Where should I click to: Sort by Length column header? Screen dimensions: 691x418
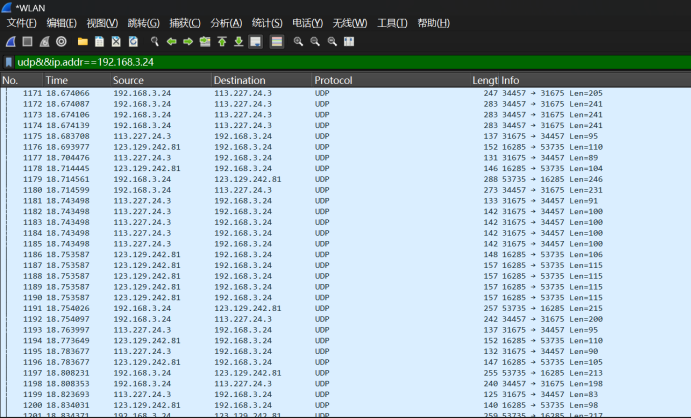click(x=485, y=80)
